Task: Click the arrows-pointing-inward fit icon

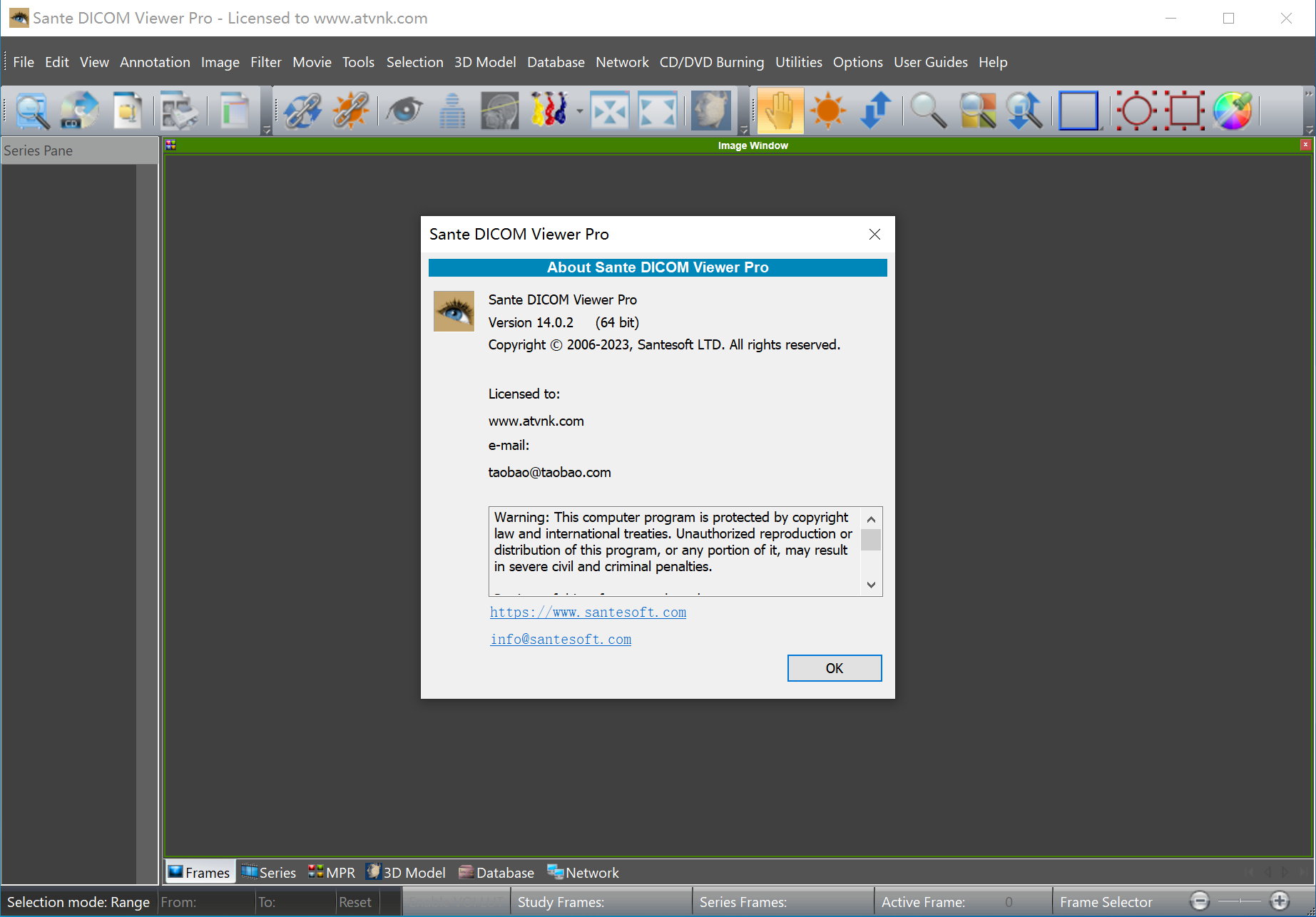Action: coord(610,111)
